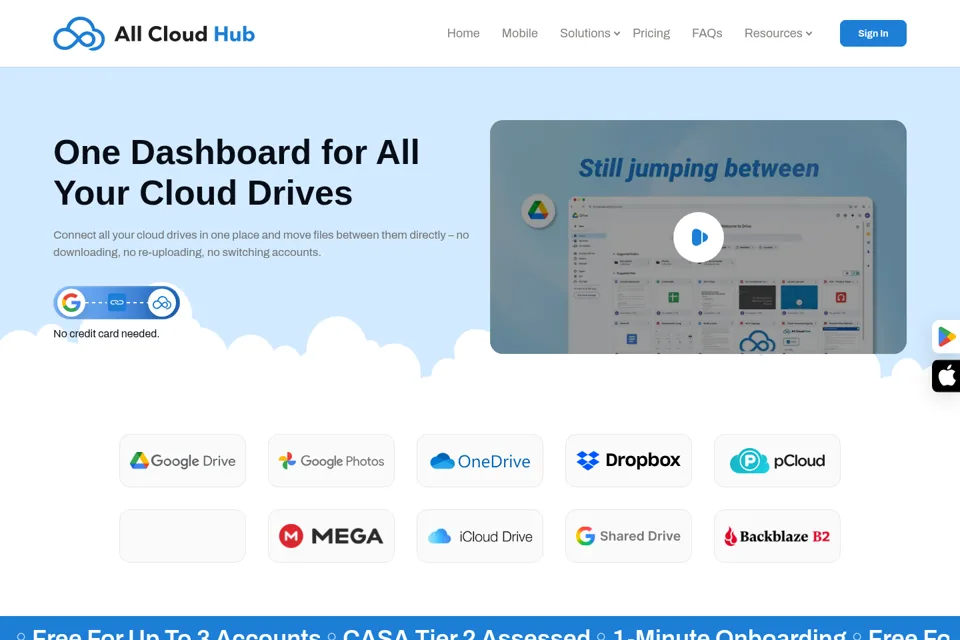Viewport: 960px width, 640px height.
Task: Click the Google Drive icon in video
Action: 538,211
